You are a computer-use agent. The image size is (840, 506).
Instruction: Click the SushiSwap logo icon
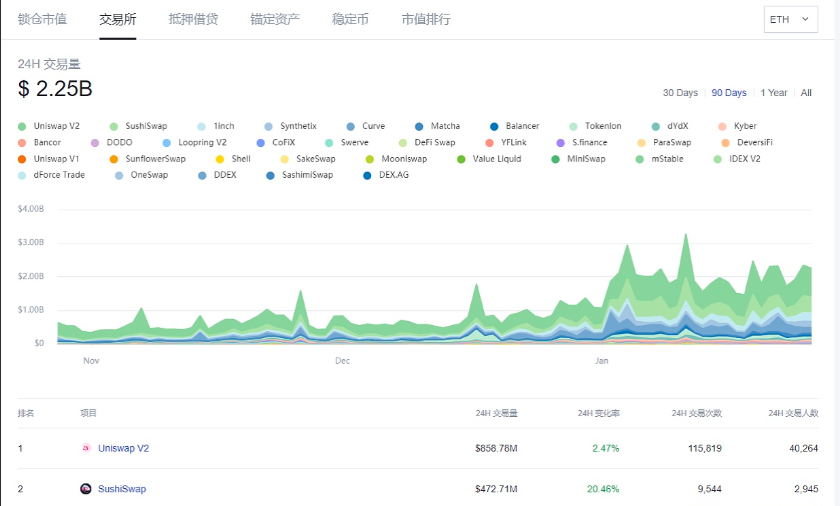click(86, 489)
